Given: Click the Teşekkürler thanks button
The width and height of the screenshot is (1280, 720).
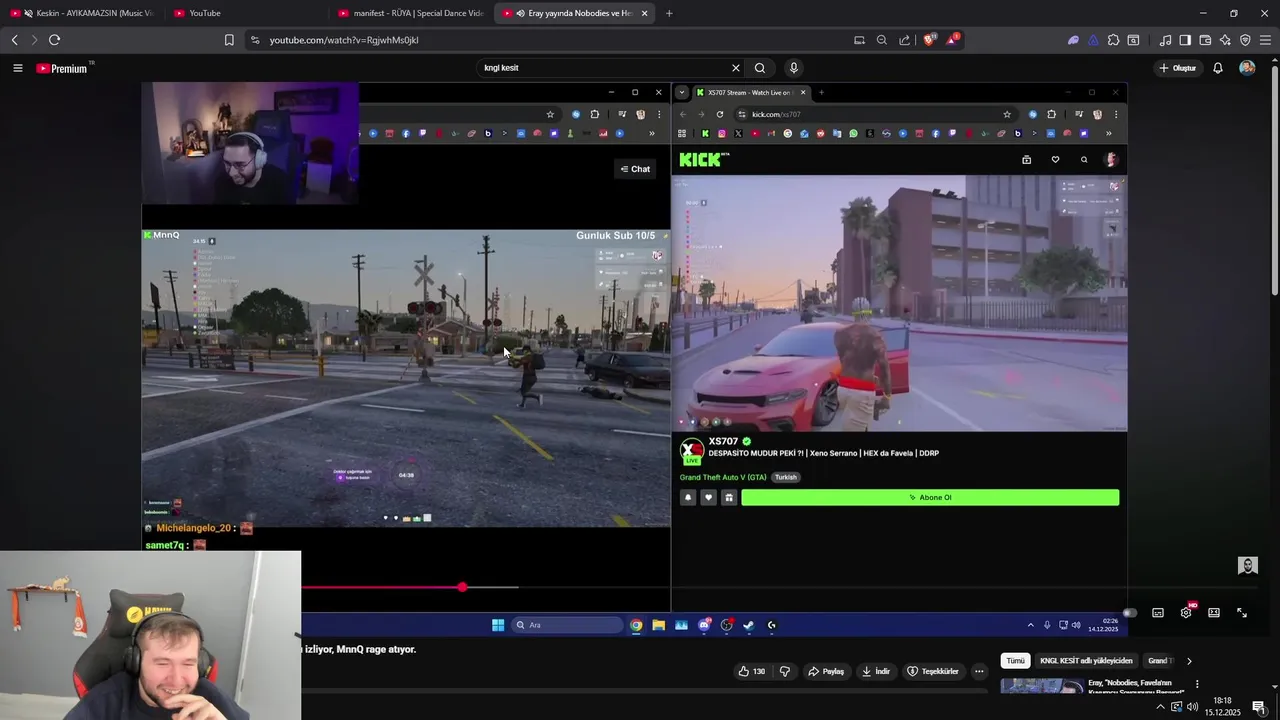Looking at the screenshot, I should (933, 671).
